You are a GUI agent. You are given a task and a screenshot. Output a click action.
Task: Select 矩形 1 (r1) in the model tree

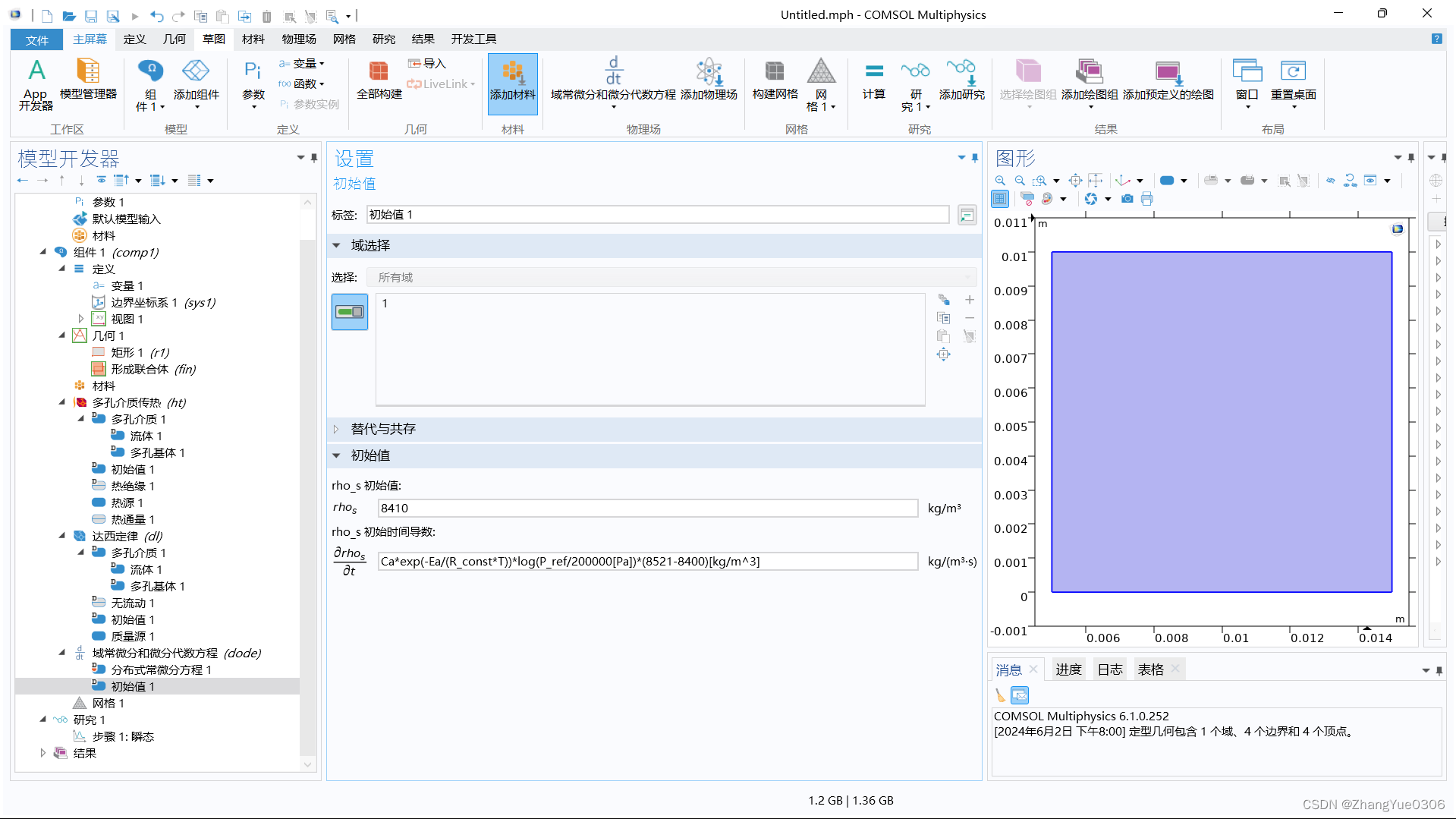[140, 352]
